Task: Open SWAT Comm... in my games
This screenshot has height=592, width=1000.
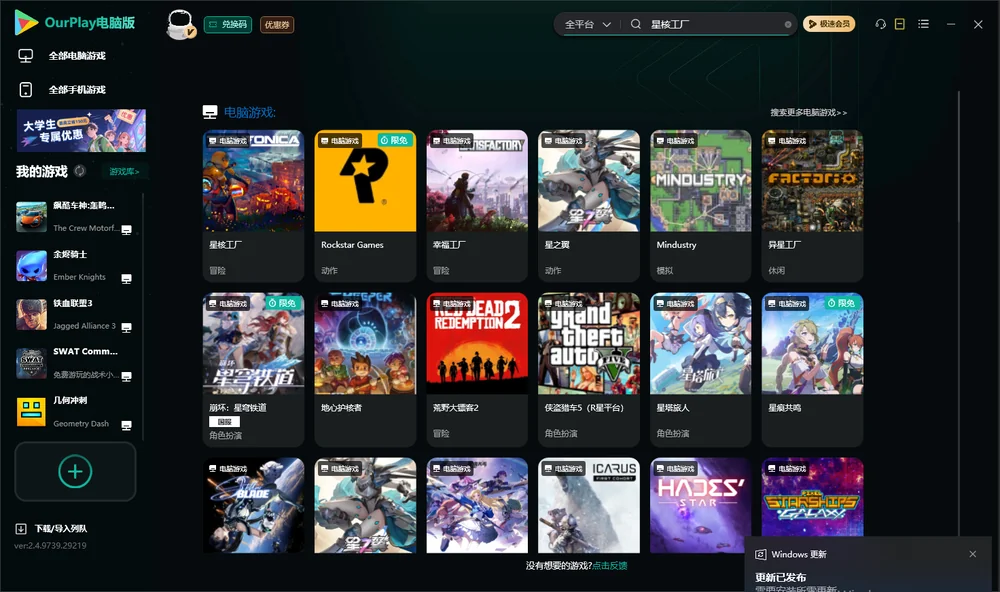Action: pos(74,363)
